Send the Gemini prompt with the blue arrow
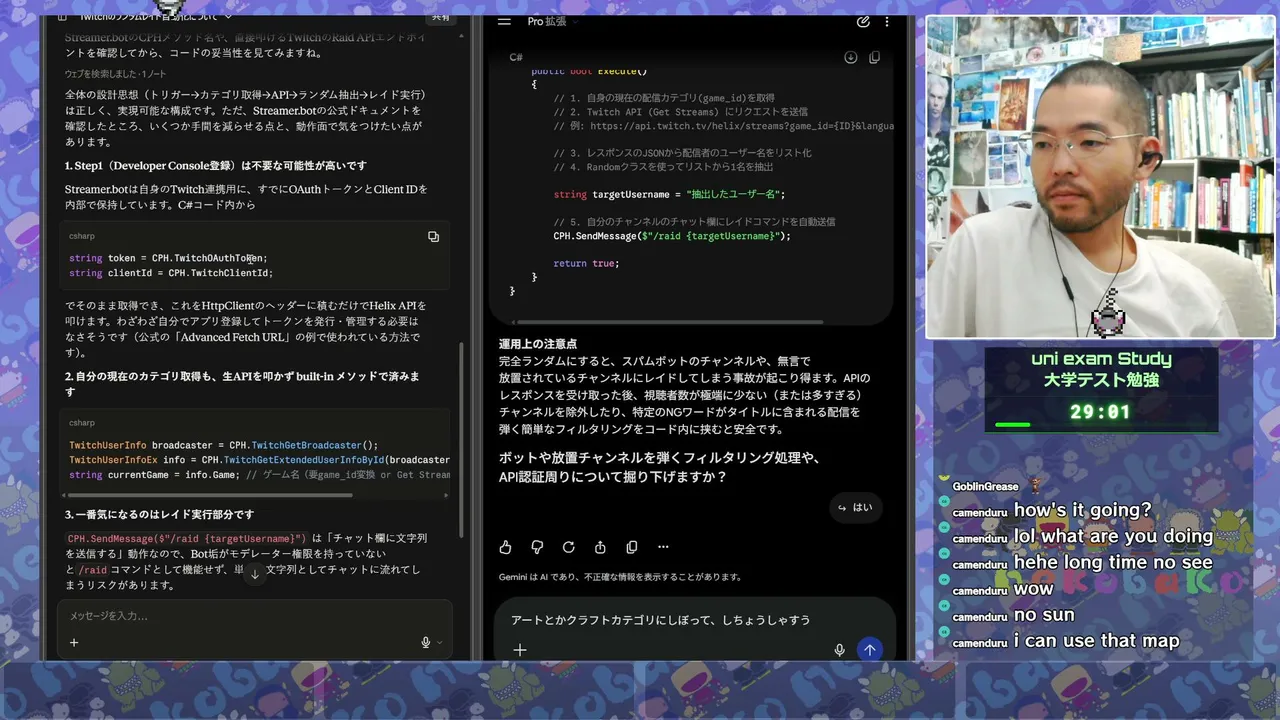1280x720 pixels. [x=870, y=650]
